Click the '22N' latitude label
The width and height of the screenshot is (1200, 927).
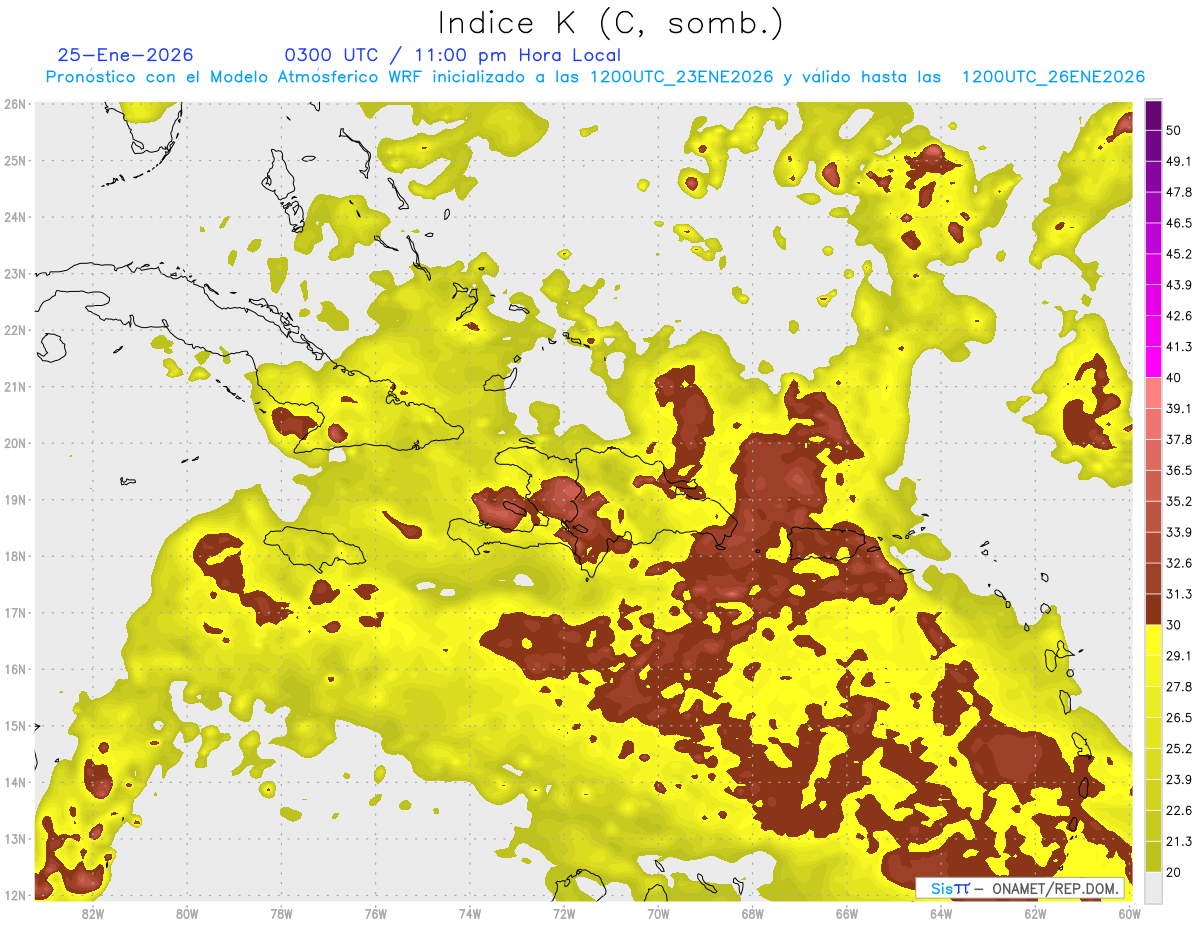tap(15, 330)
